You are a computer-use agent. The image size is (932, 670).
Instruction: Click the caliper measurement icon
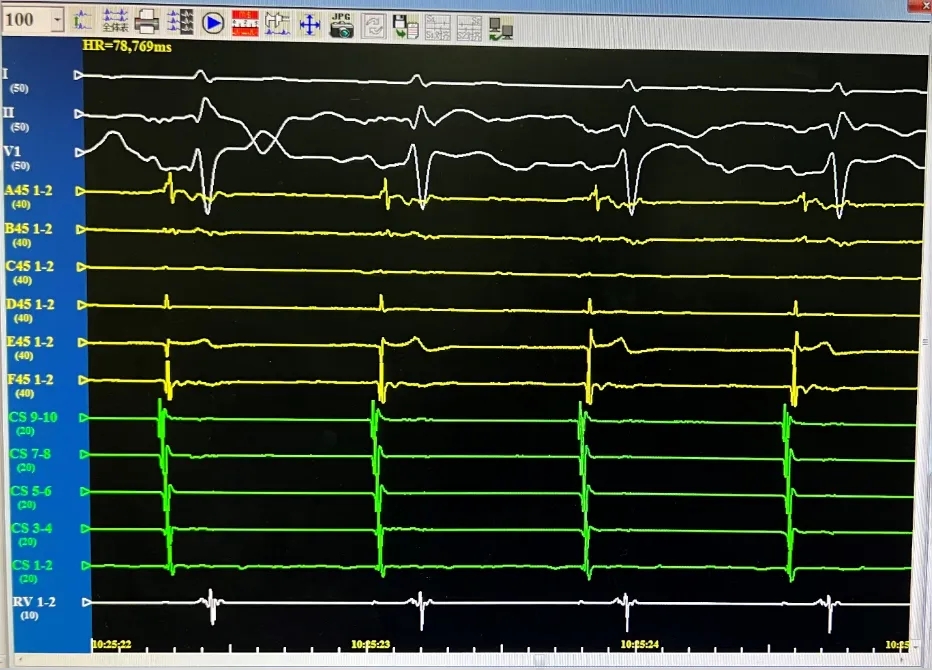tap(277, 24)
